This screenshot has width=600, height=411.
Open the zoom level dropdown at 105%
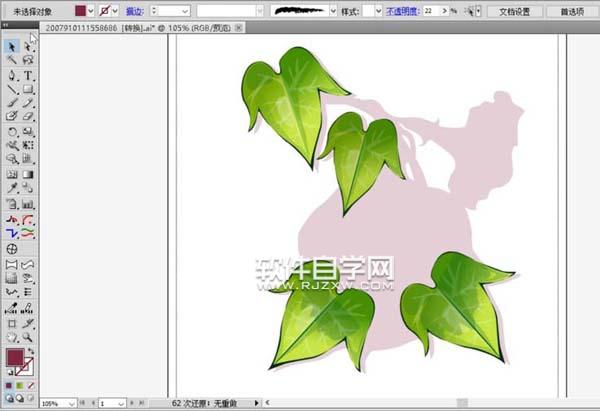click(72, 403)
